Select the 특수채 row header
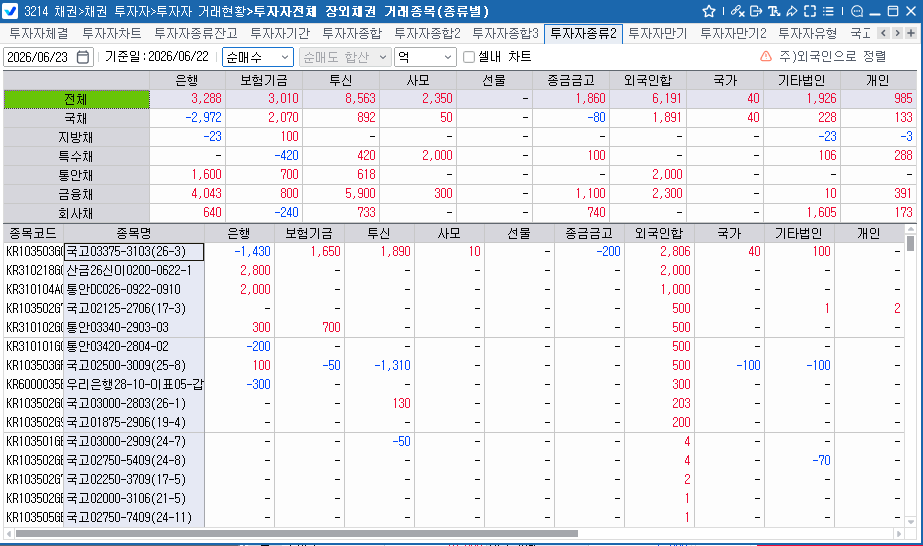The width and height of the screenshot is (923, 546). tap(77, 156)
